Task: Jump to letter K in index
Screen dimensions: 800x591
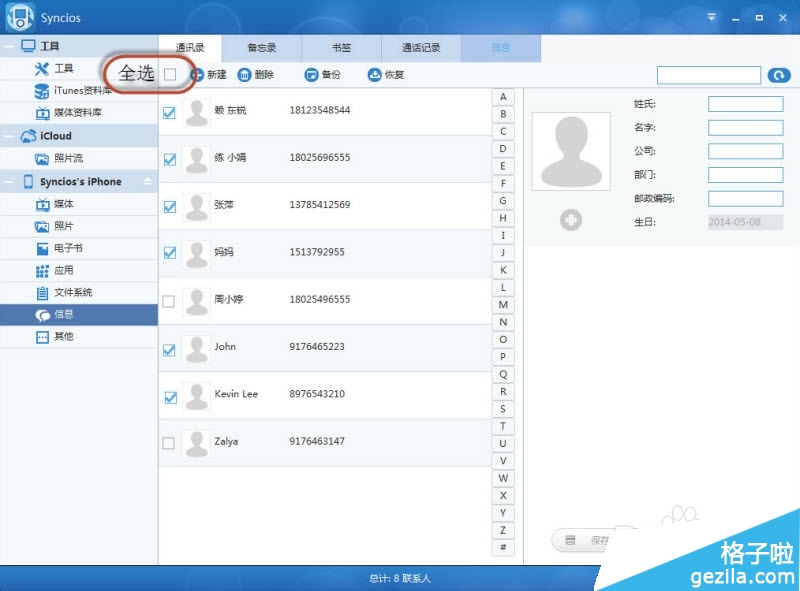Action: pos(503,270)
